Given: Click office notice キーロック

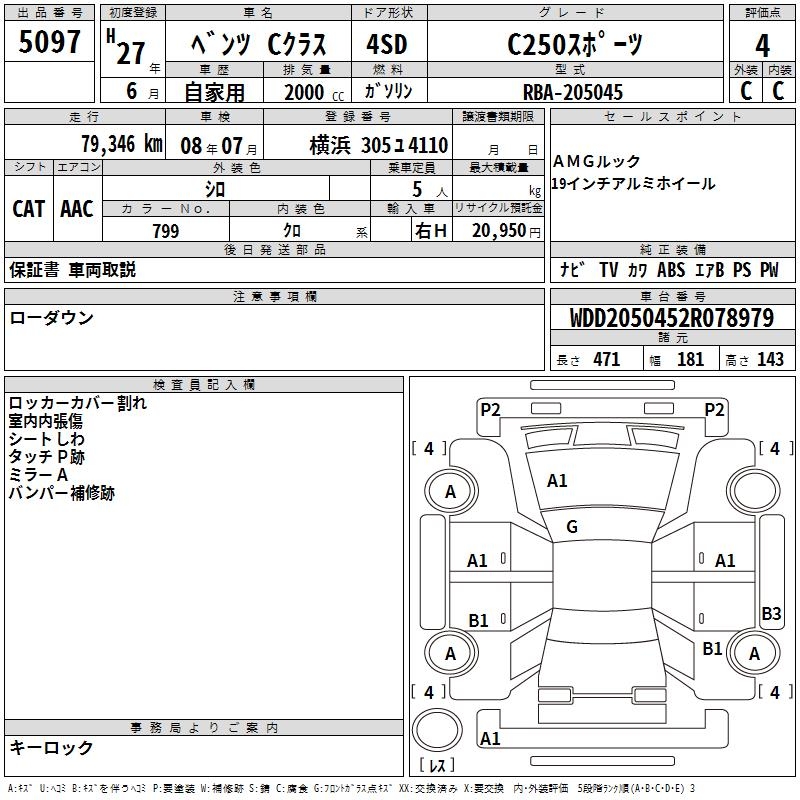Looking at the screenshot, I should click(x=51, y=747).
